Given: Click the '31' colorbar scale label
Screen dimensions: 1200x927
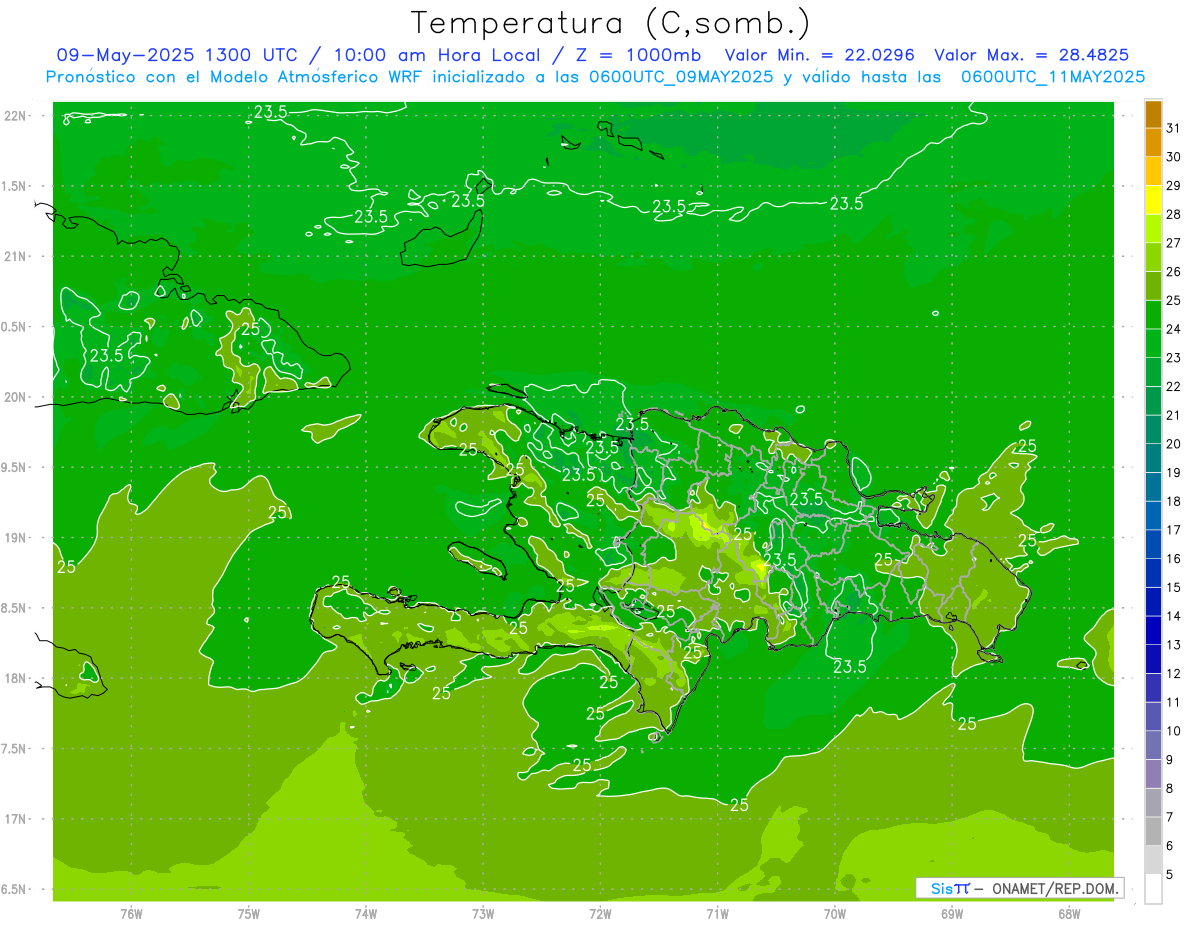Looking at the screenshot, I should click(x=1173, y=128).
